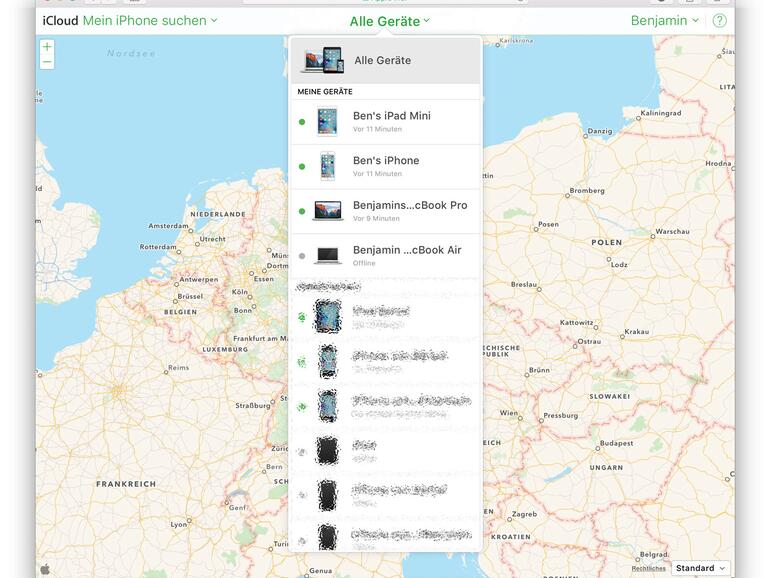Select the offline Benjamin MacBook Air device
This screenshot has width=770, height=578.
(x=385, y=256)
